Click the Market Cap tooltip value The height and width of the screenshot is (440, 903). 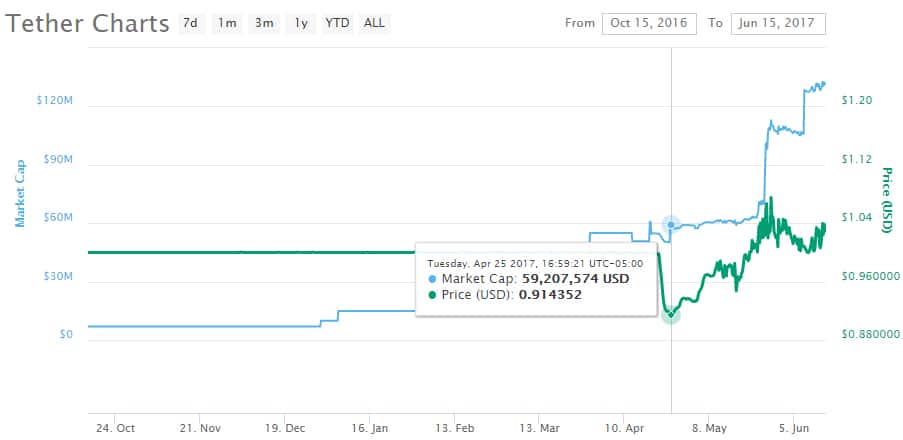[x=577, y=279]
